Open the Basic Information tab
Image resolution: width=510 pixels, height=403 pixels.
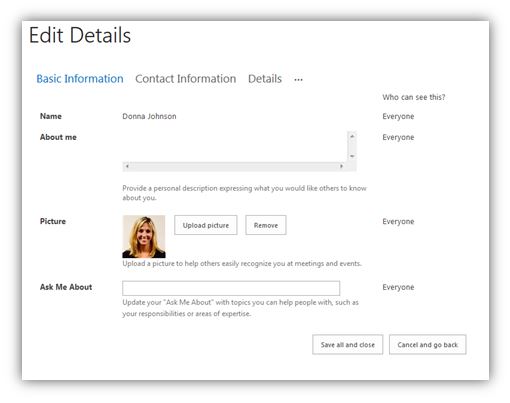coord(80,79)
